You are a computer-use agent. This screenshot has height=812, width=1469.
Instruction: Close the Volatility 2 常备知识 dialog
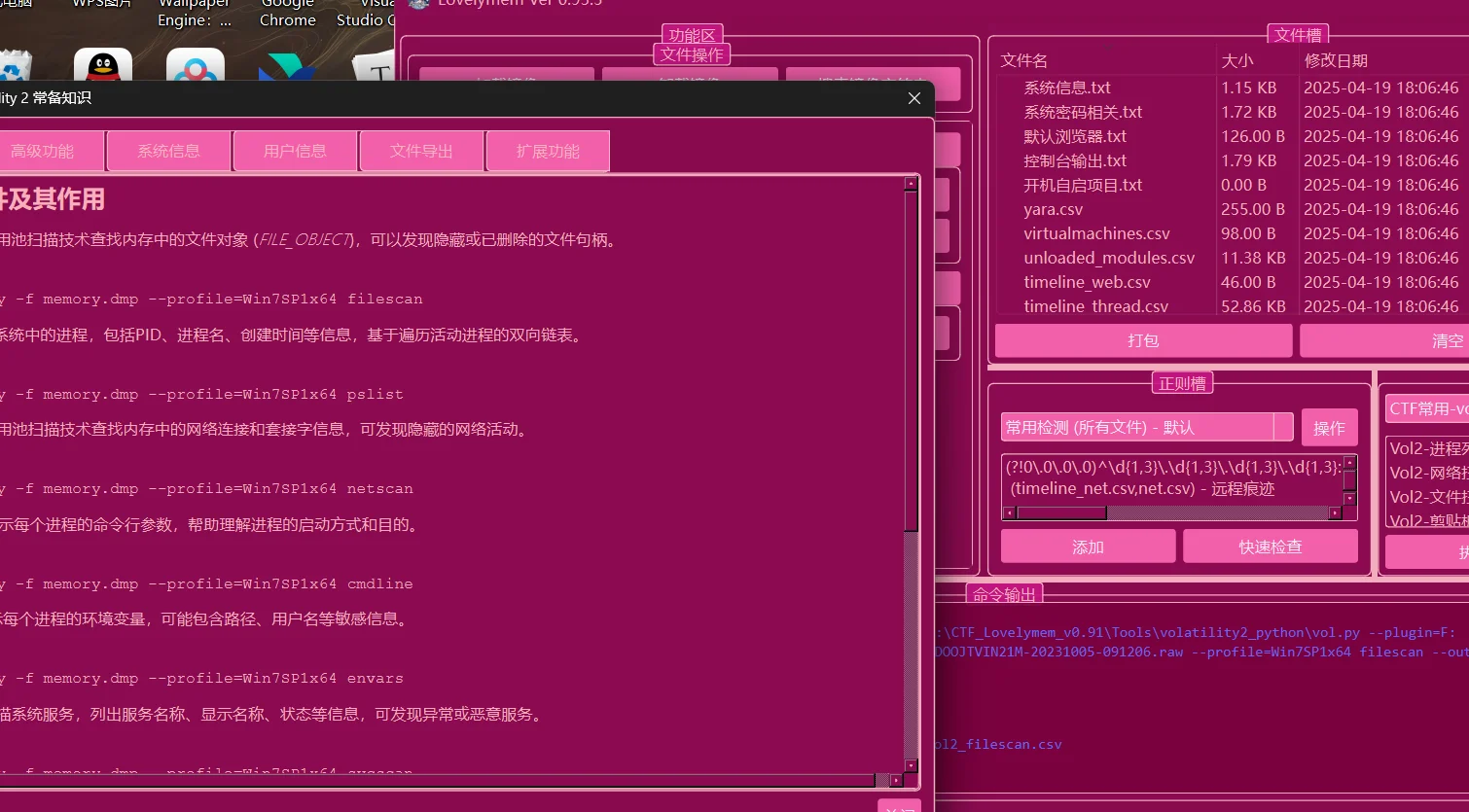tap(914, 98)
